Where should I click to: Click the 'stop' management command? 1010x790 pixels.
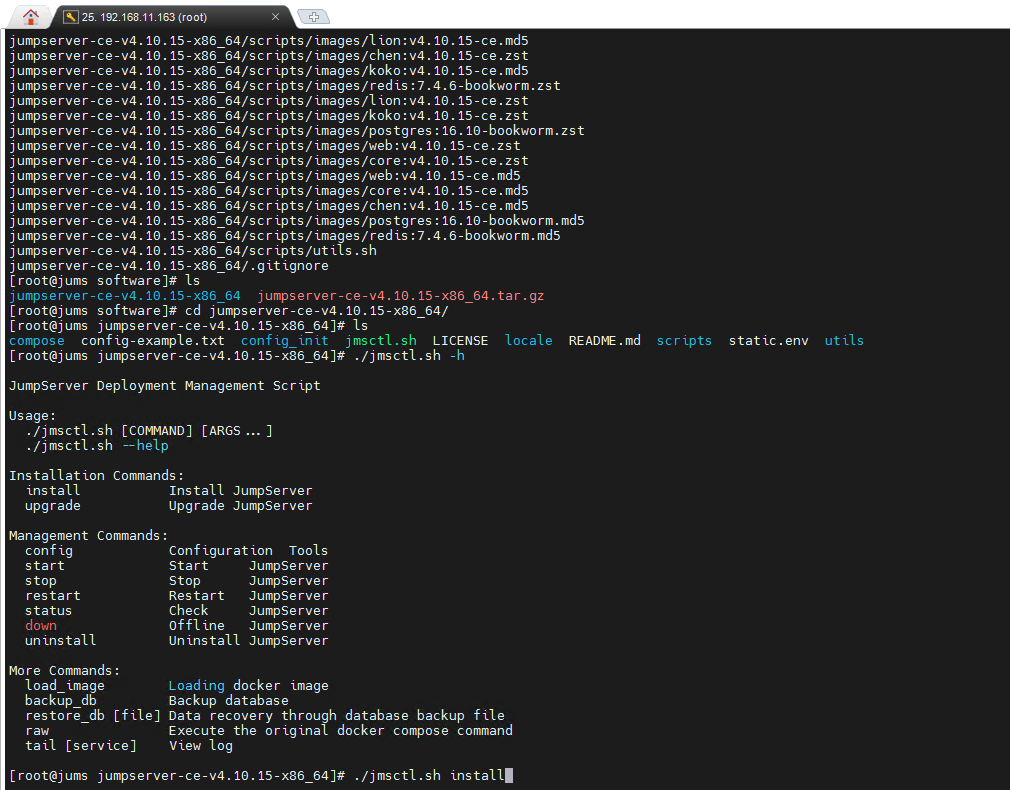click(x=41, y=581)
